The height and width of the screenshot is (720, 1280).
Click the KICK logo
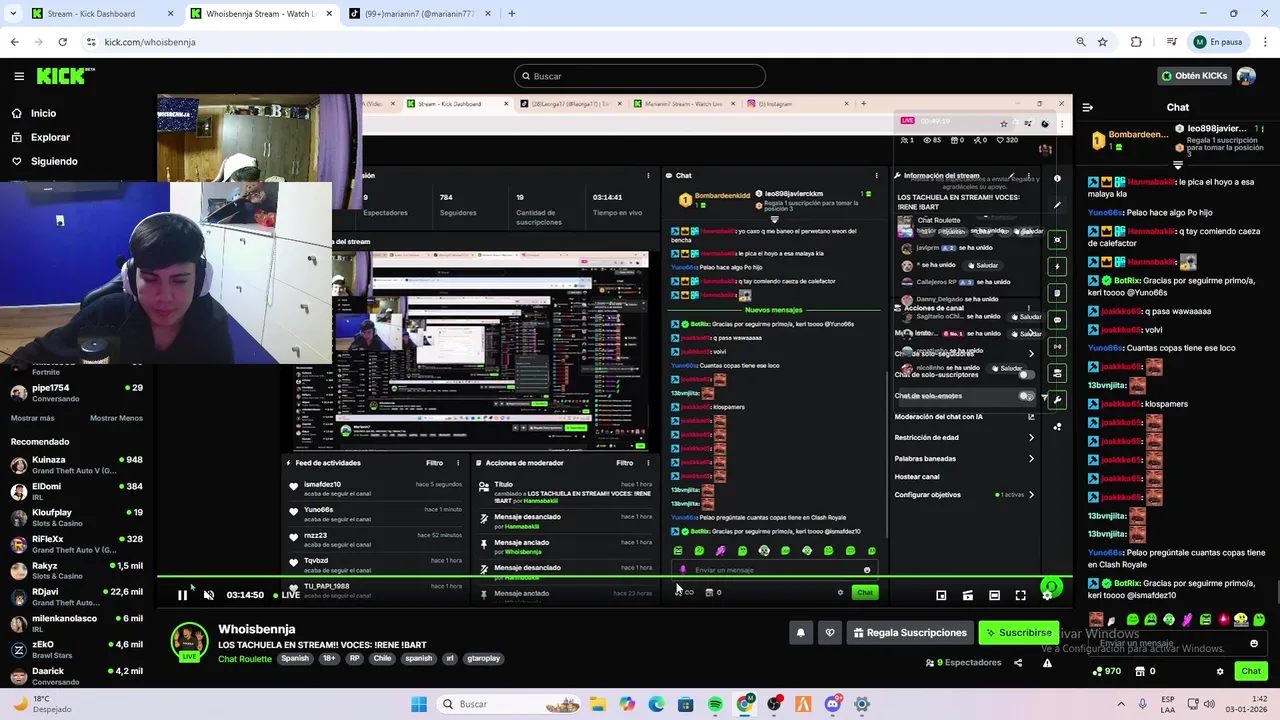65,76
